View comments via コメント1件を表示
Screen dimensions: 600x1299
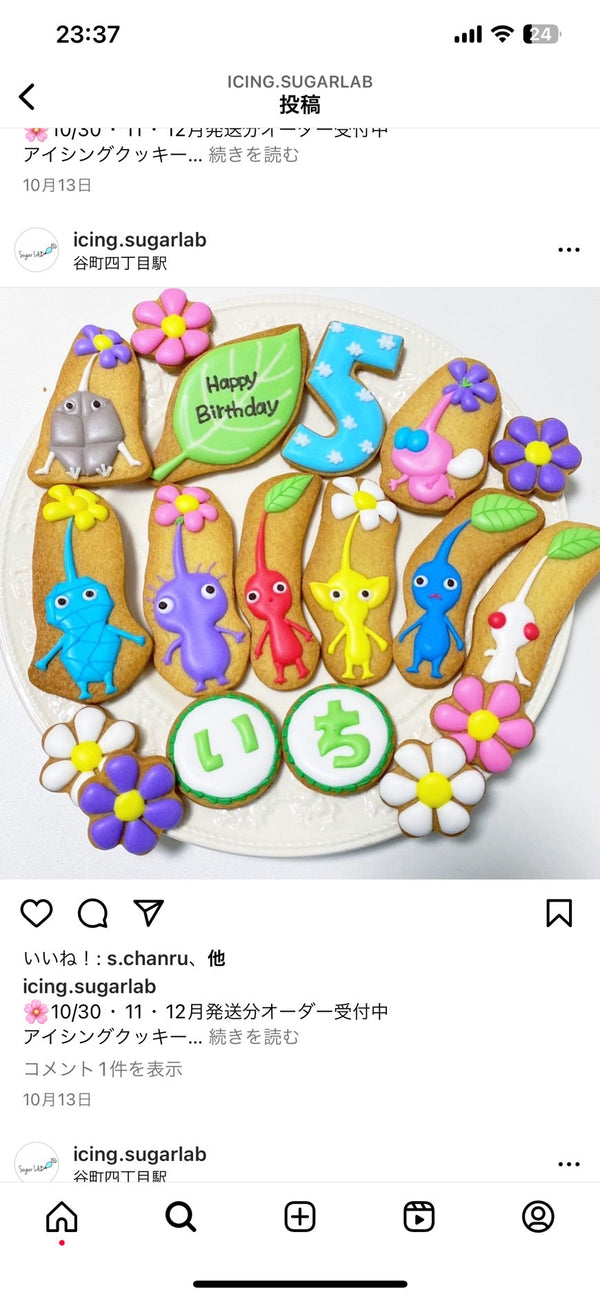point(103,1069)
